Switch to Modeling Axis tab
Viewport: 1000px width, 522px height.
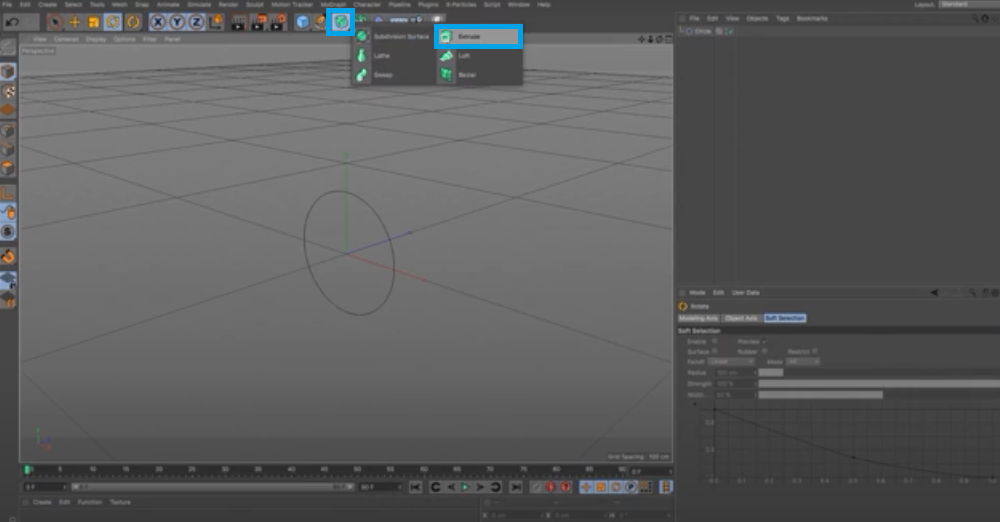click(x=698, y=318)
